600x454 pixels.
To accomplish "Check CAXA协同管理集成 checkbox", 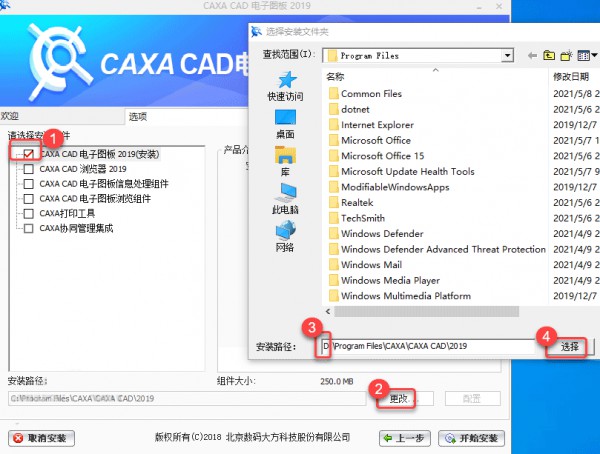I will [x=29, y=229].
